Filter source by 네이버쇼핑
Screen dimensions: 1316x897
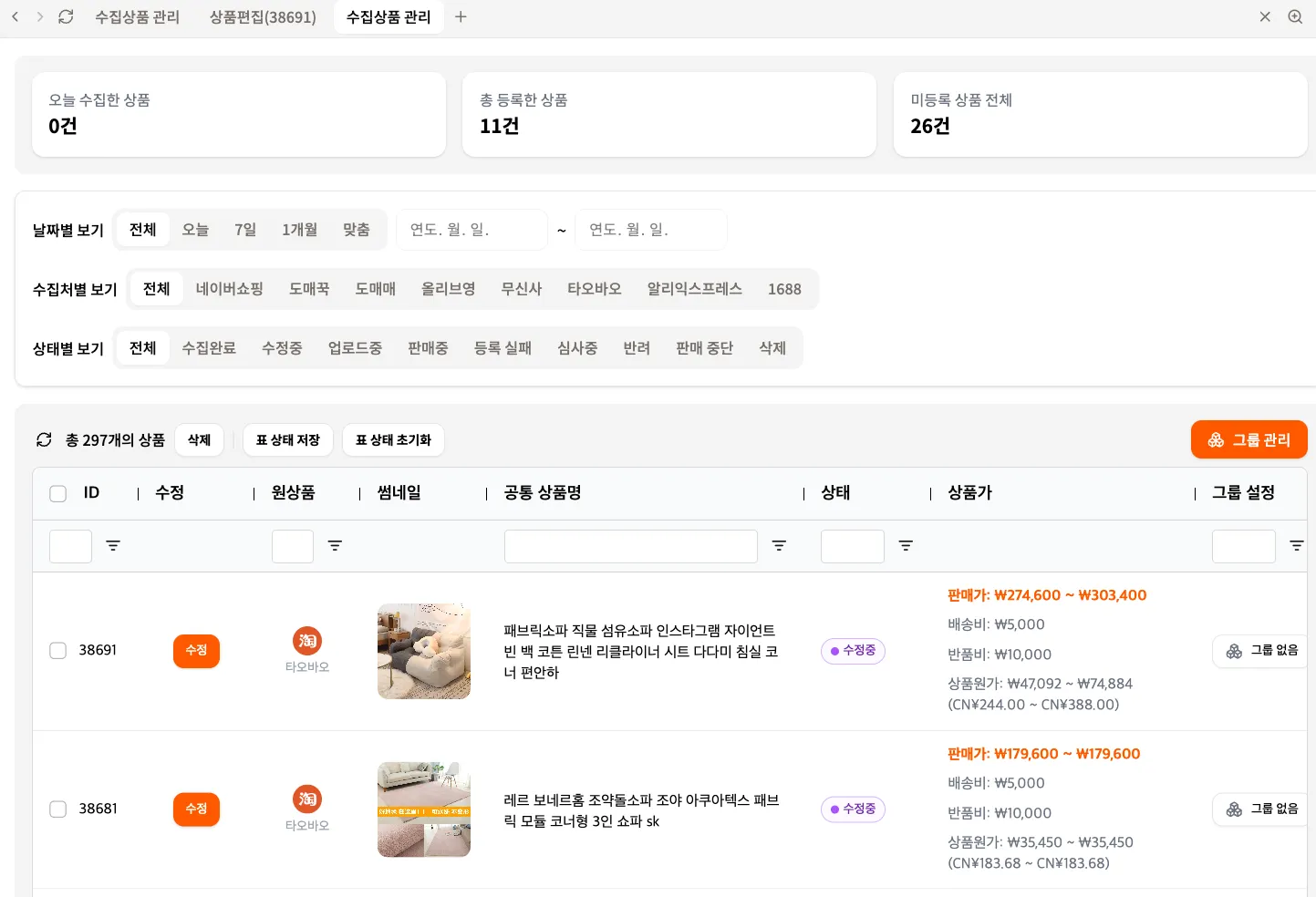click(x=230, y=289)
